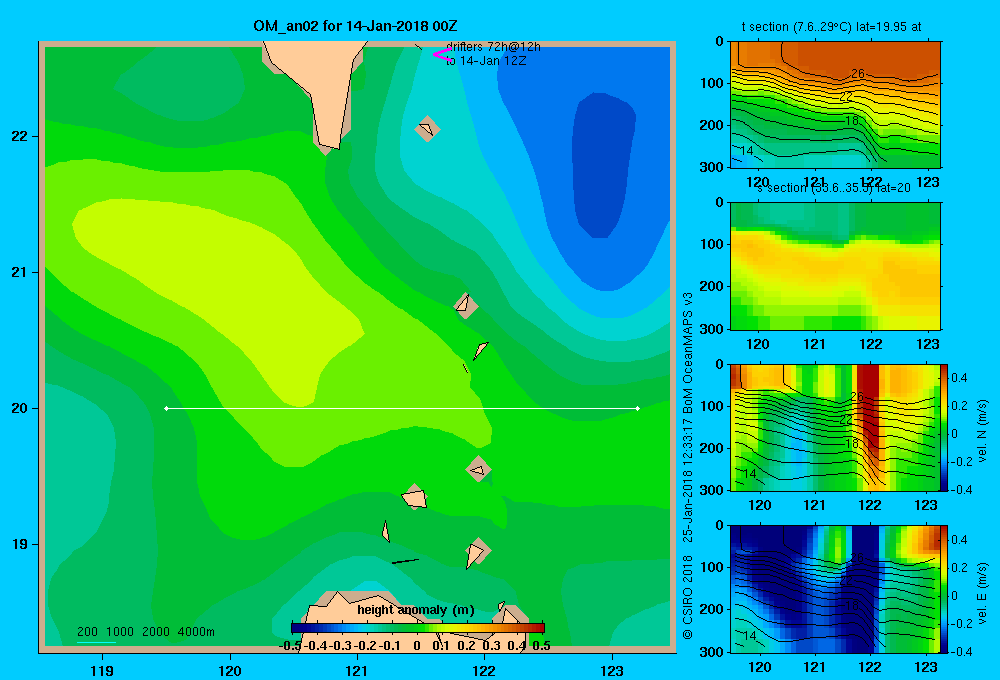The image size is (1000, 680).
Task: Click the "-0.5" tick on height anomaly scale
Action: tap(290, 646)
